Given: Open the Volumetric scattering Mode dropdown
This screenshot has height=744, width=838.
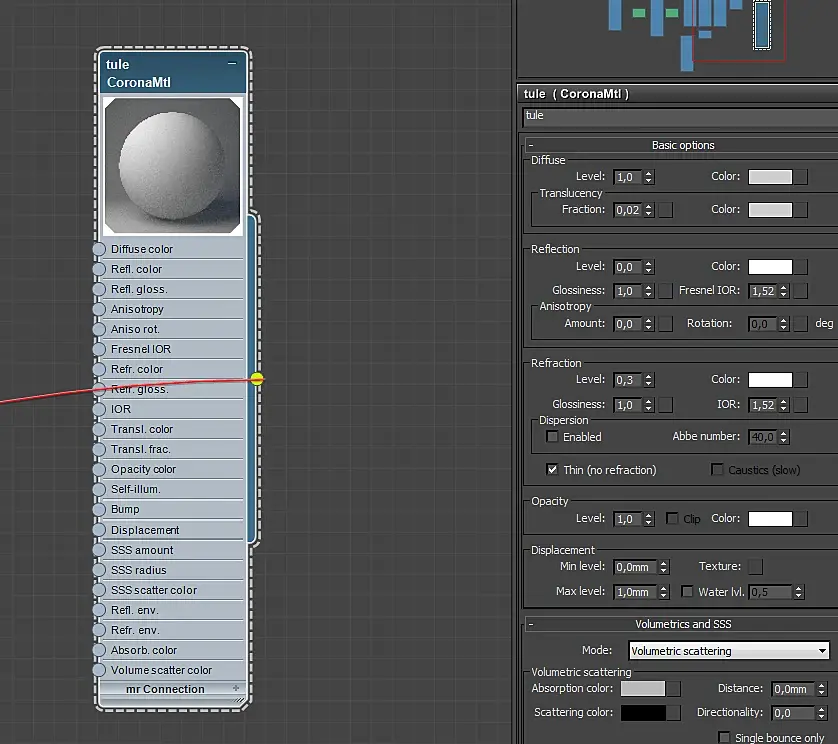Looking at the screenshot, I should pyautogui.click(x=729, y=650).
